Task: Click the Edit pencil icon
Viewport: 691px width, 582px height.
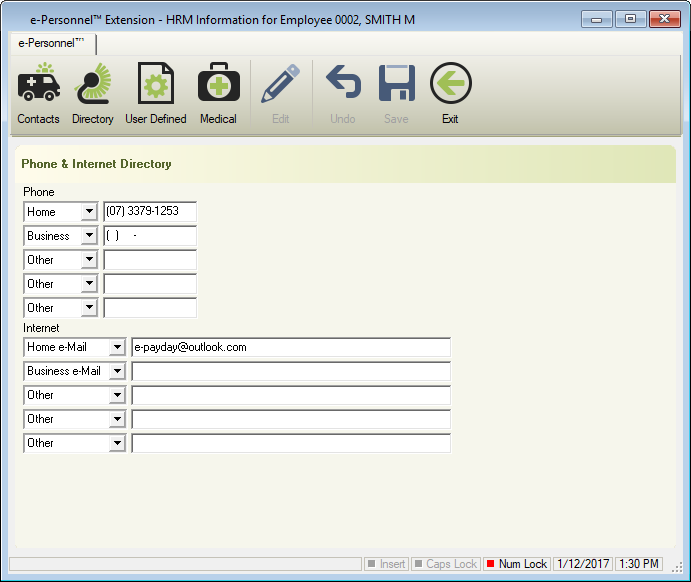Action: [280, 84]
